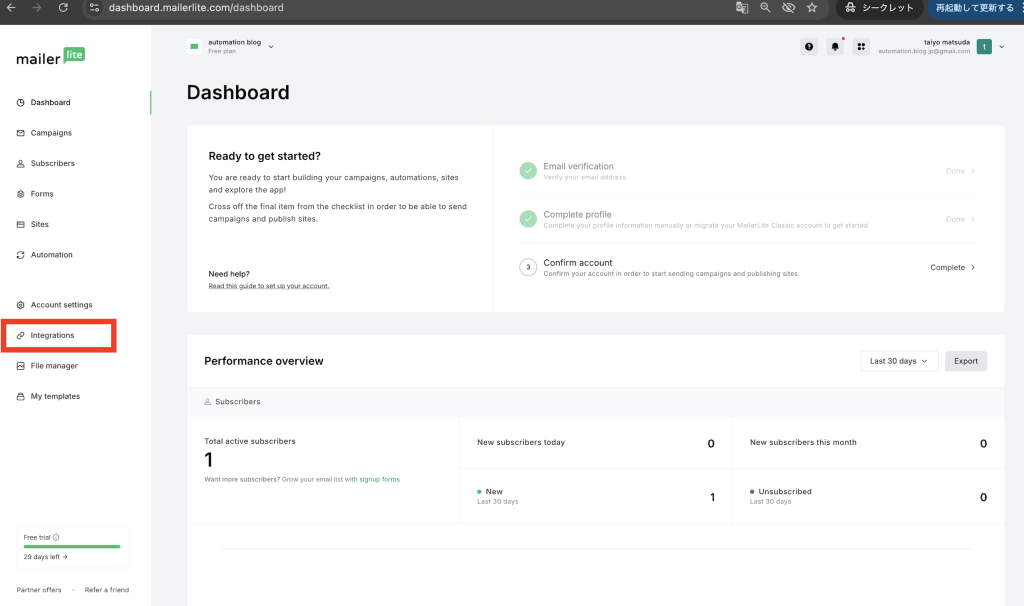Click the Free trial progress bar
Image resolution: width=1024 pixels, height=606 pixels.
[x=72, y=547]
